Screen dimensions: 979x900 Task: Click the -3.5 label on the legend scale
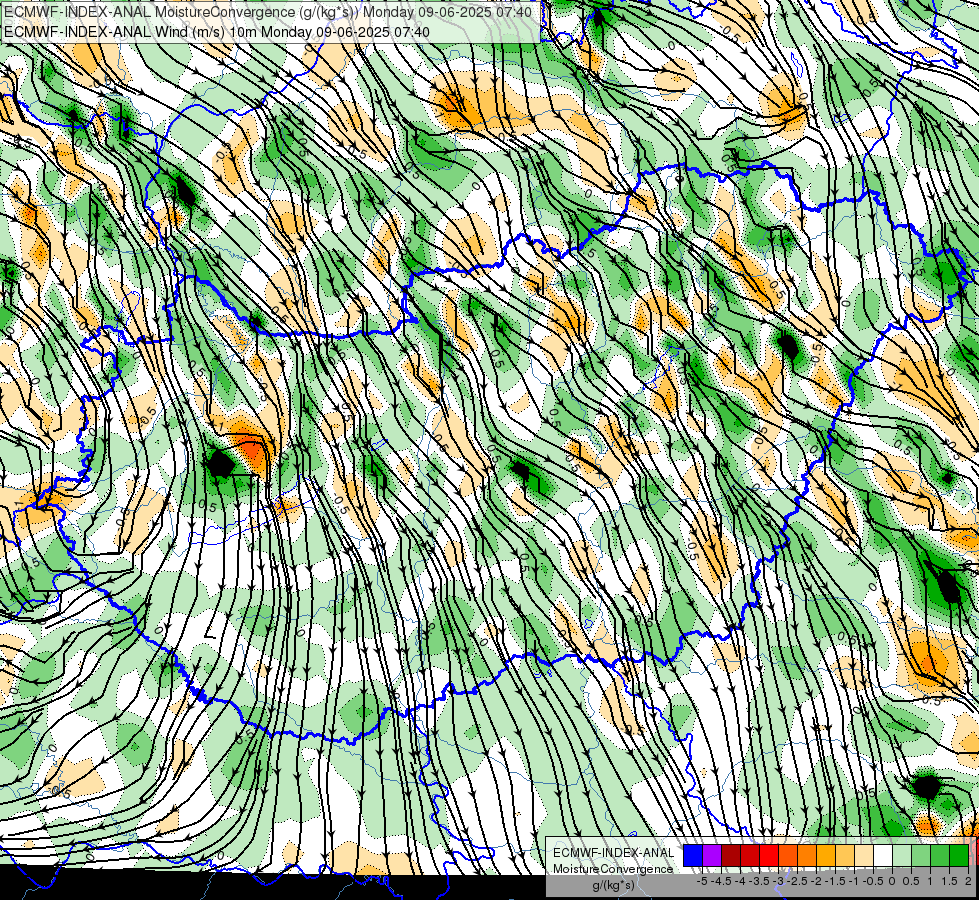point(759,881)
